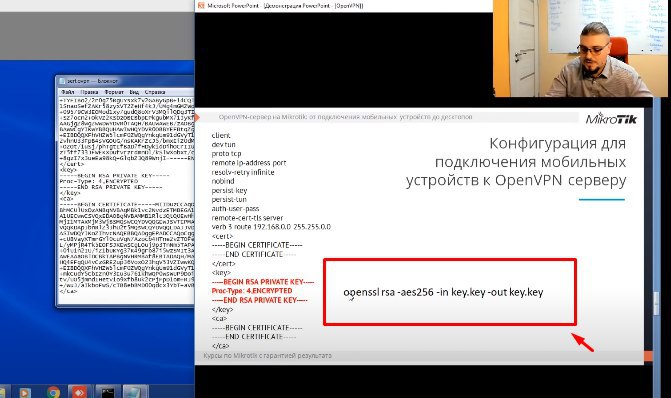This screenshot has height=398, width=671.
Task: Click the PowerPoint slideshow title bar
Action: [x=344, y=6]
